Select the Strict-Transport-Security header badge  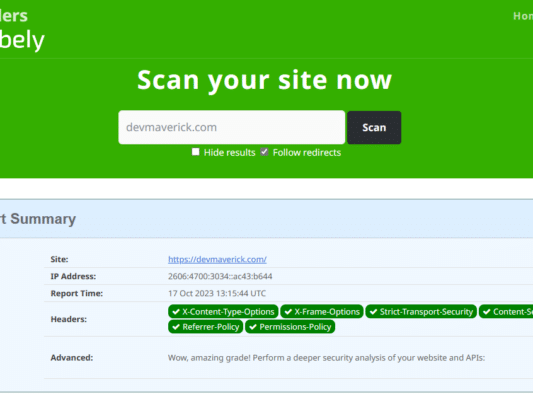pyautogui.click(x=421, y=312)
